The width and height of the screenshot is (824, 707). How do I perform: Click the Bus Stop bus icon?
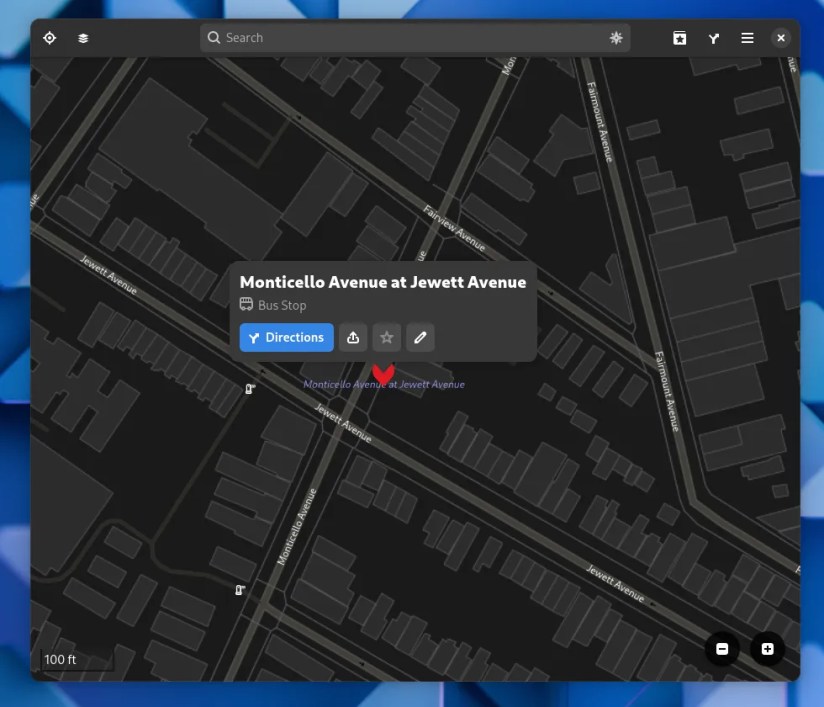pyautogui.click(x=246, y=304)
